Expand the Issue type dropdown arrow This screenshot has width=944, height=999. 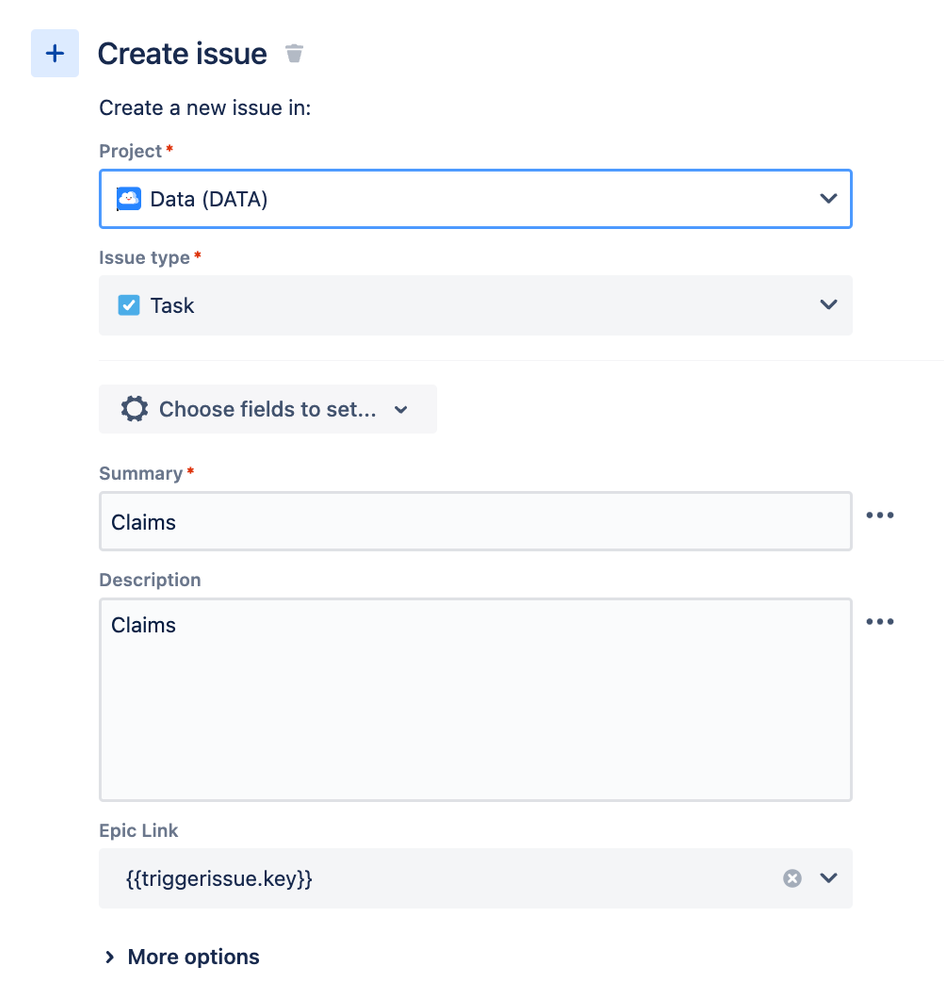coord(828,305)
